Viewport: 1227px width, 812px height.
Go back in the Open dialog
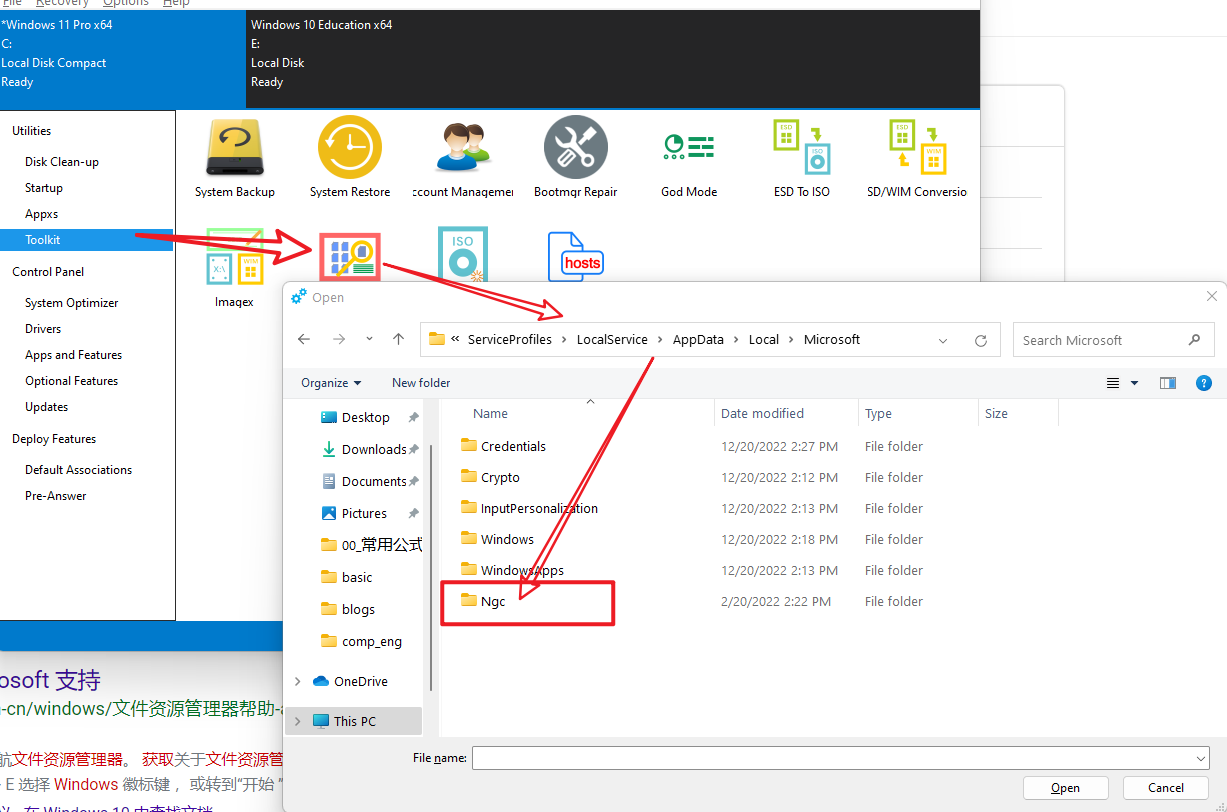click(x=304, y=339)
